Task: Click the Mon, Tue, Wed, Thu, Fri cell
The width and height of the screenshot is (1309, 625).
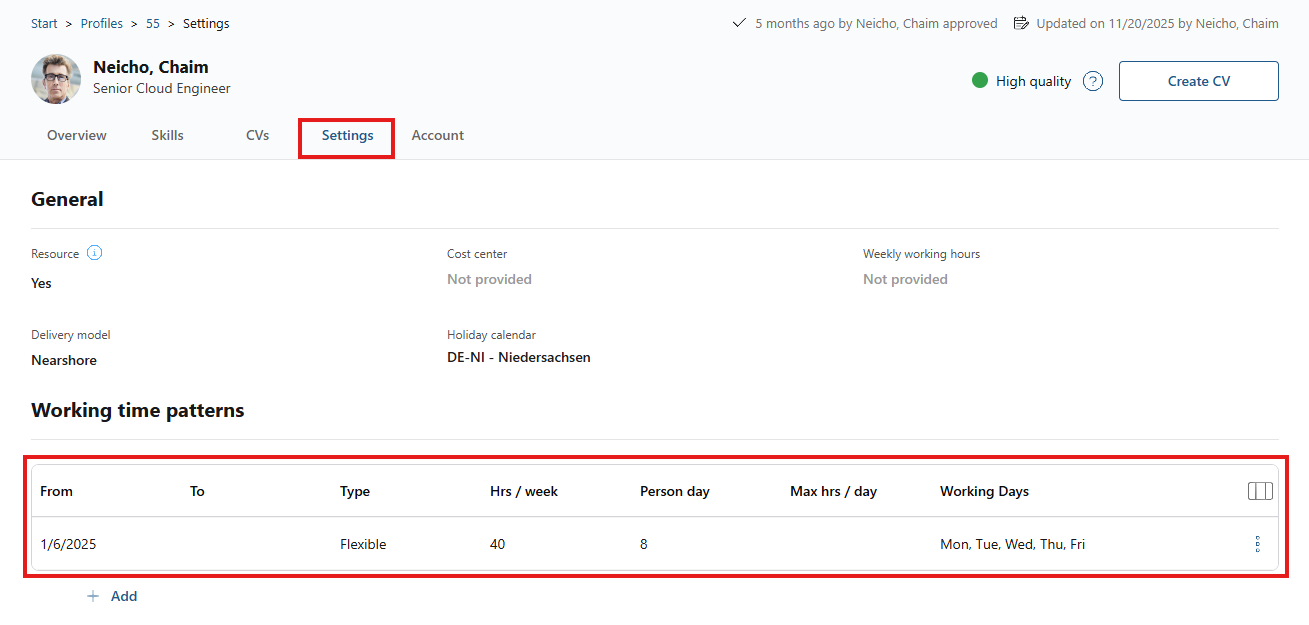Action: (x=1012, y=544)
